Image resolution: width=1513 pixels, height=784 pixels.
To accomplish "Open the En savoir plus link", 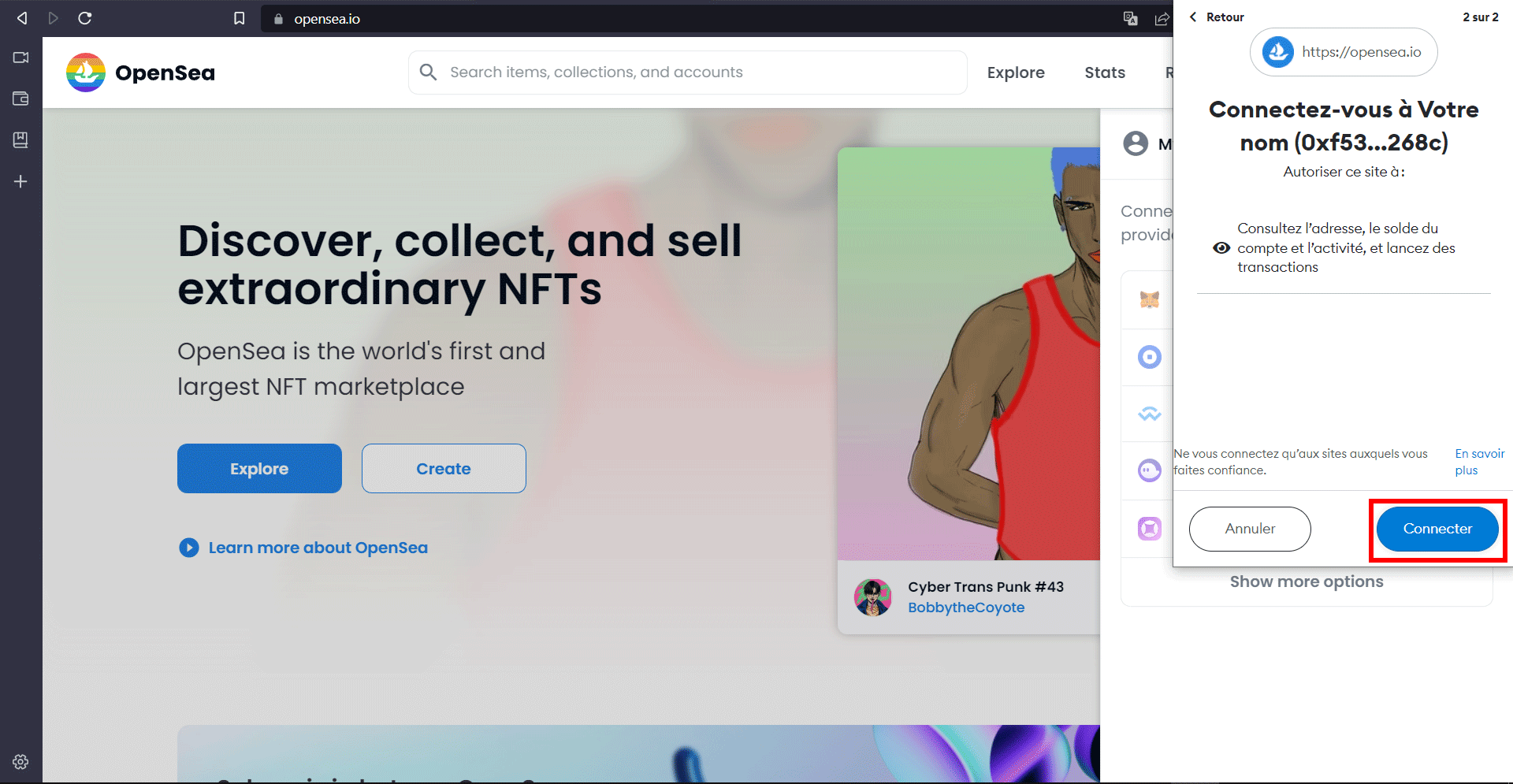I will coord(1479,462).
